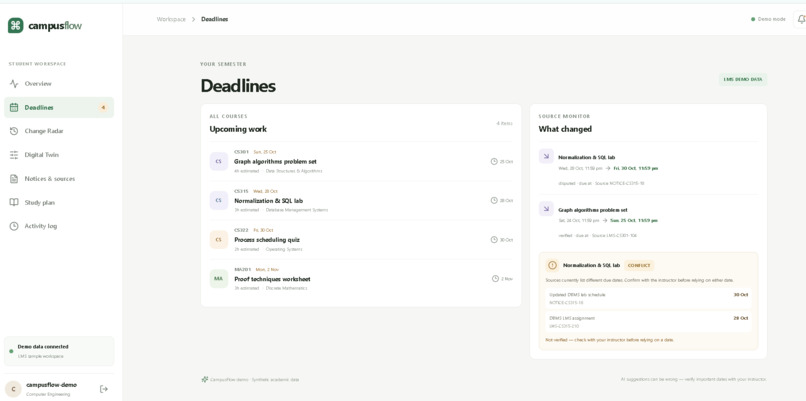Click the change arrow icon for Graph algorithms problem set
This screenshot has width=806, height=401.
[546, 209]
